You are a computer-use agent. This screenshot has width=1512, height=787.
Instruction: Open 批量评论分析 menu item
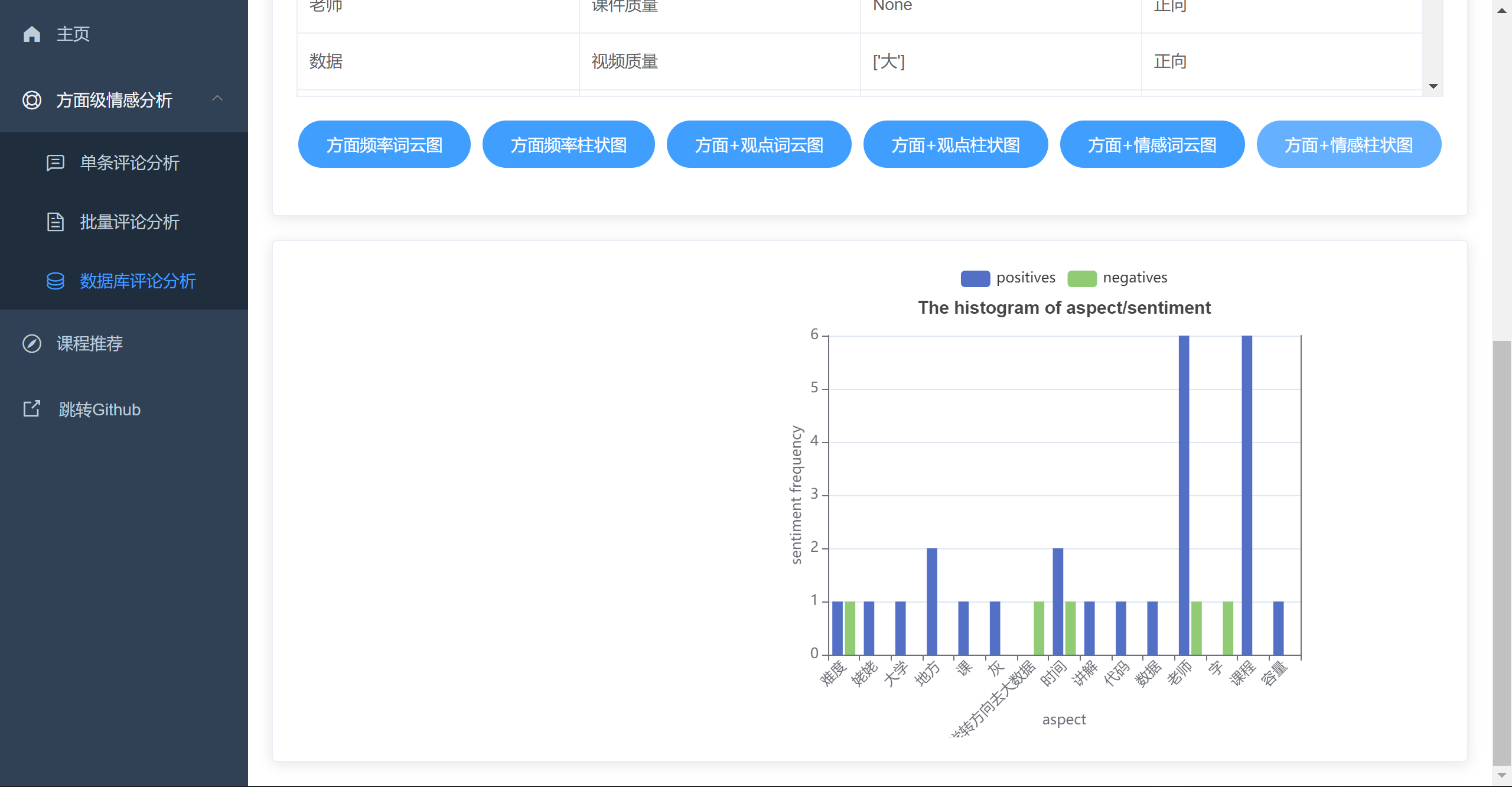(129, 222)
